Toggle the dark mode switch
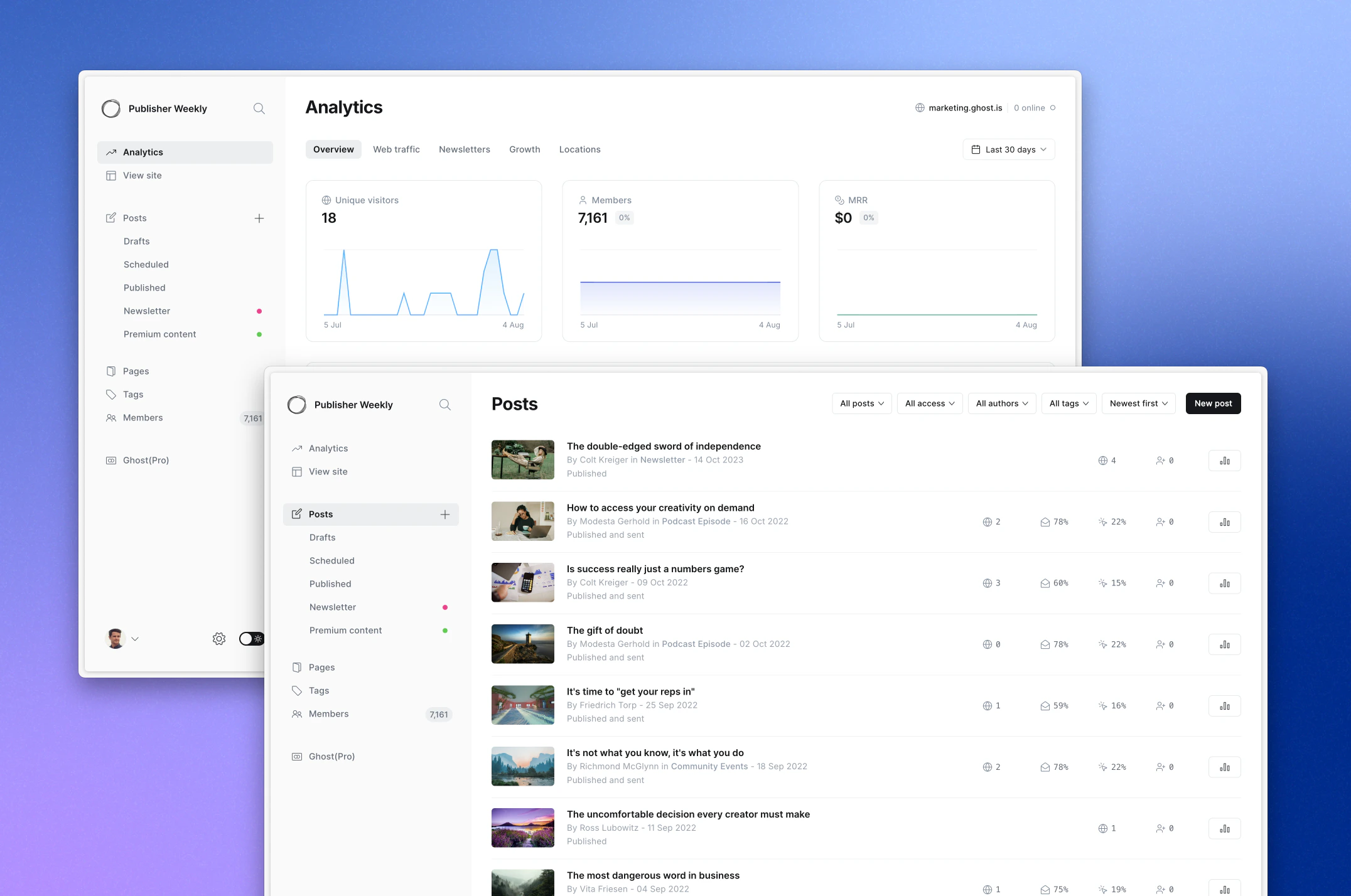The height and width of the screenshot is (896, 1351). pyautogui.click(x=251, y=639)
